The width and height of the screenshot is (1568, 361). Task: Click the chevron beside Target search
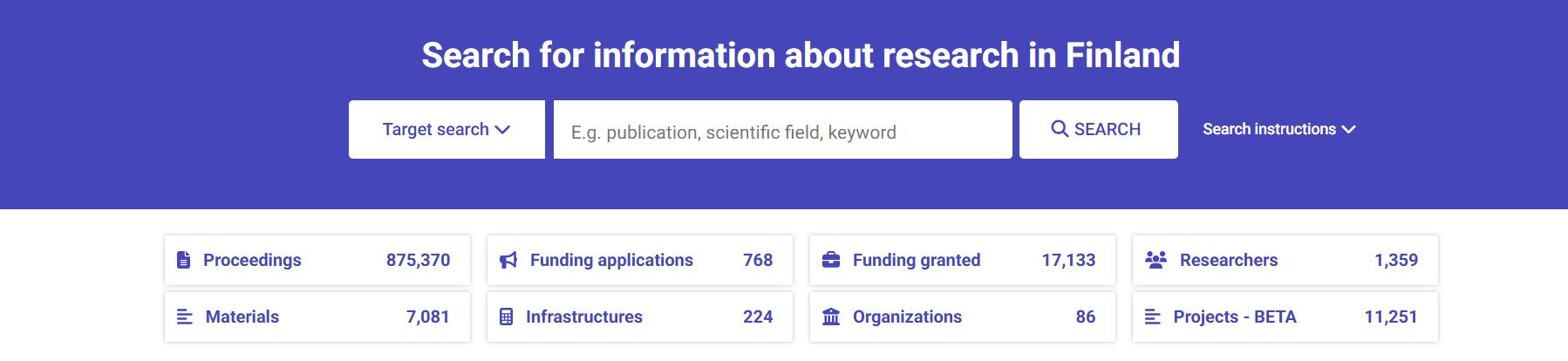502,130
